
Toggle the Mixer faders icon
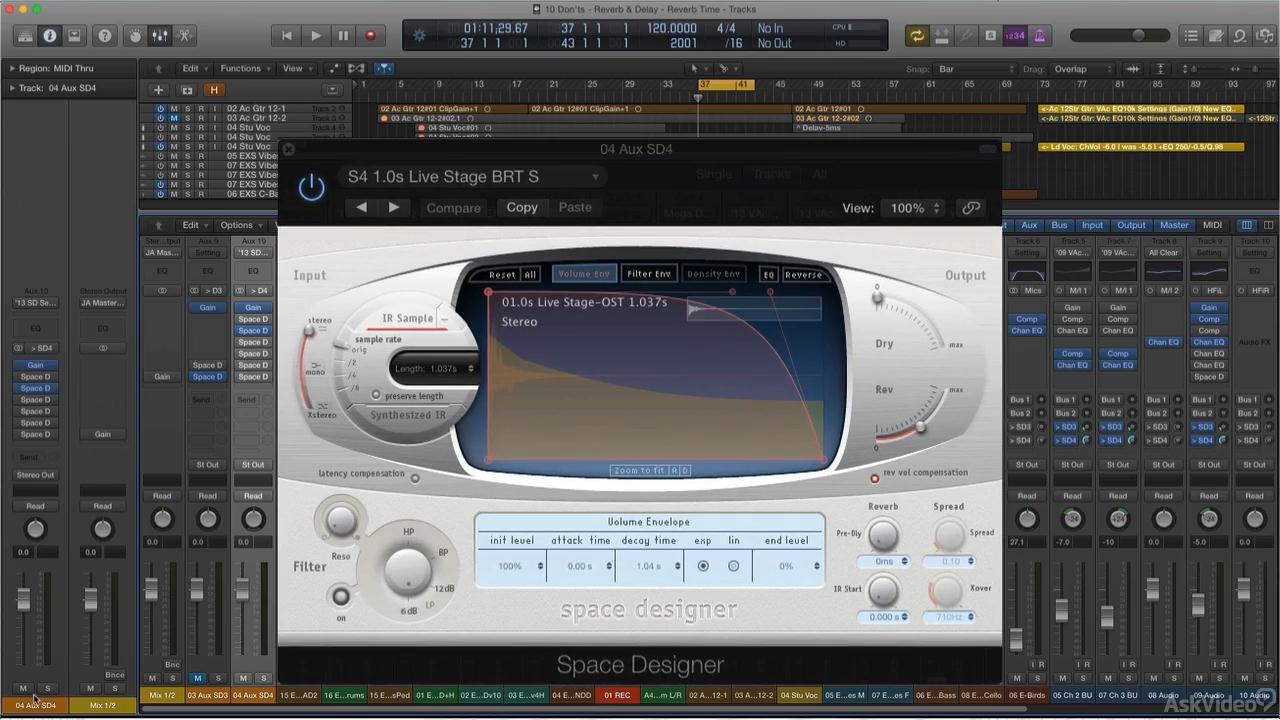tap(160, 36)
